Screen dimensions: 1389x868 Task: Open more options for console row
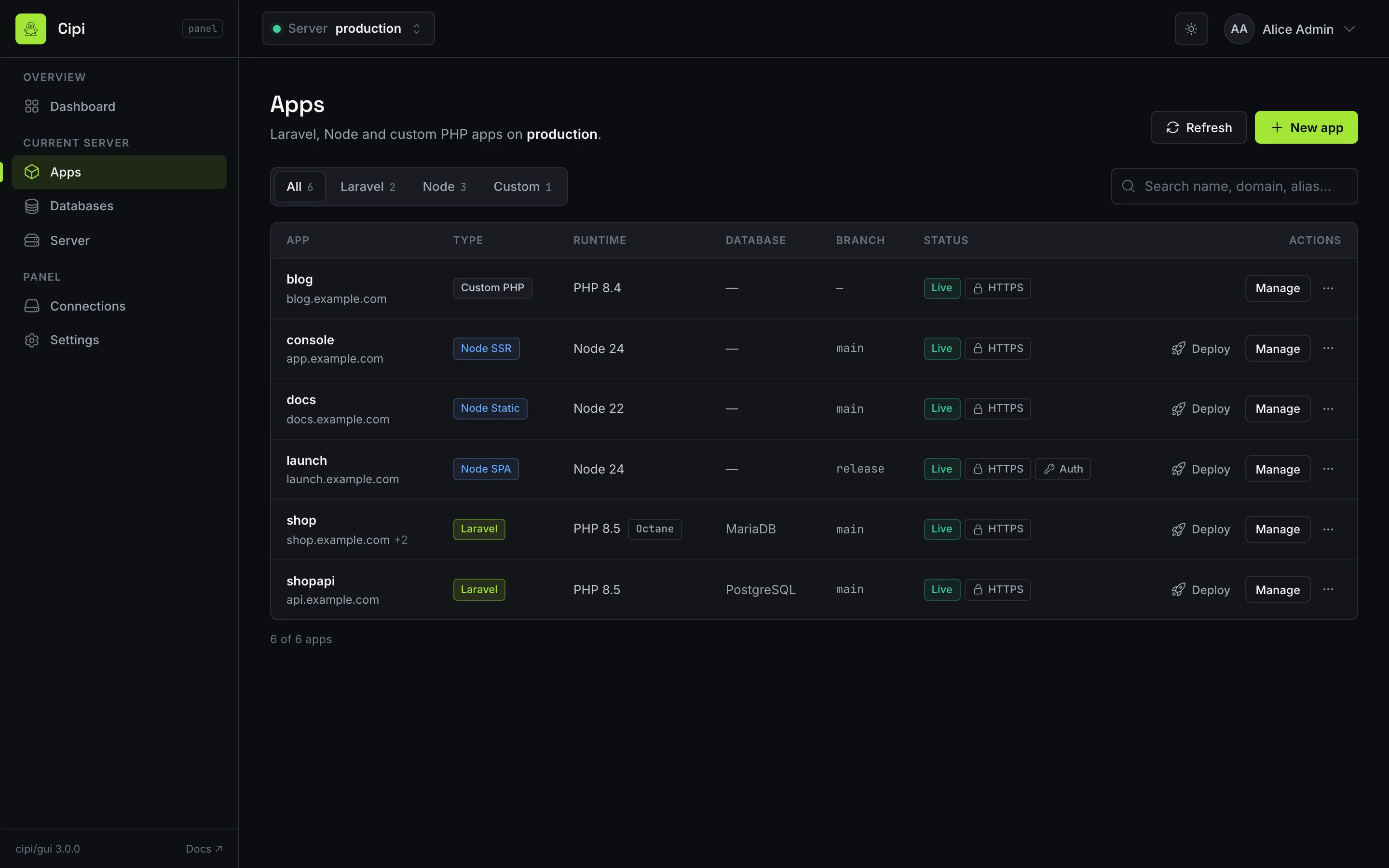click(1328, 349)
